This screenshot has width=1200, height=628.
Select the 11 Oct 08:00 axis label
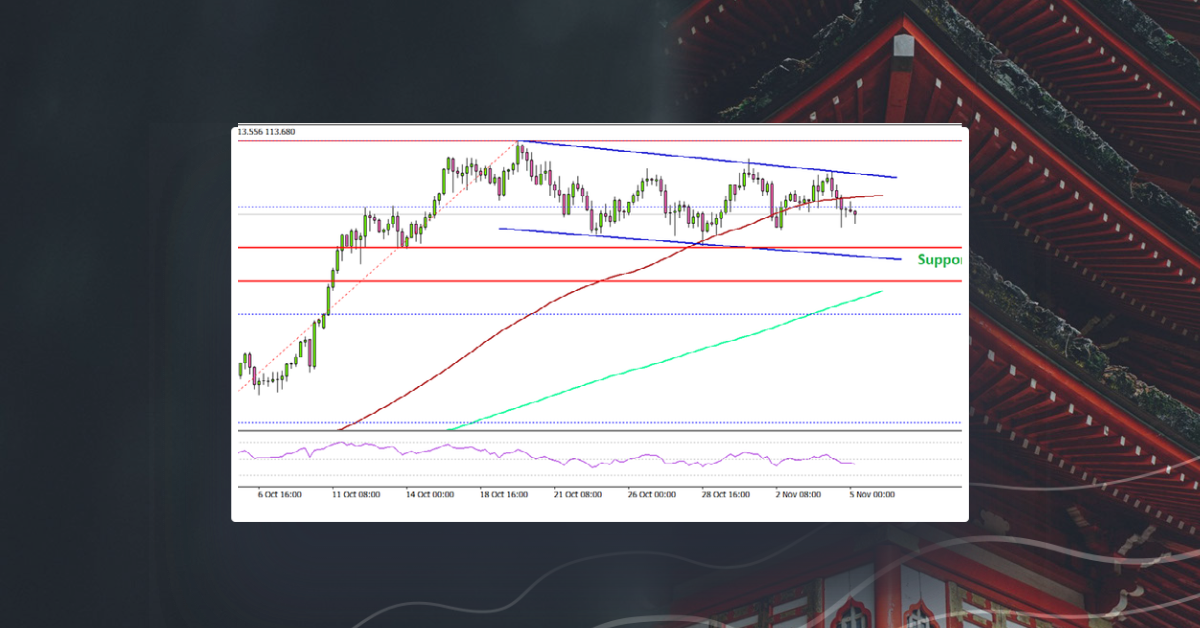point(355,493)
